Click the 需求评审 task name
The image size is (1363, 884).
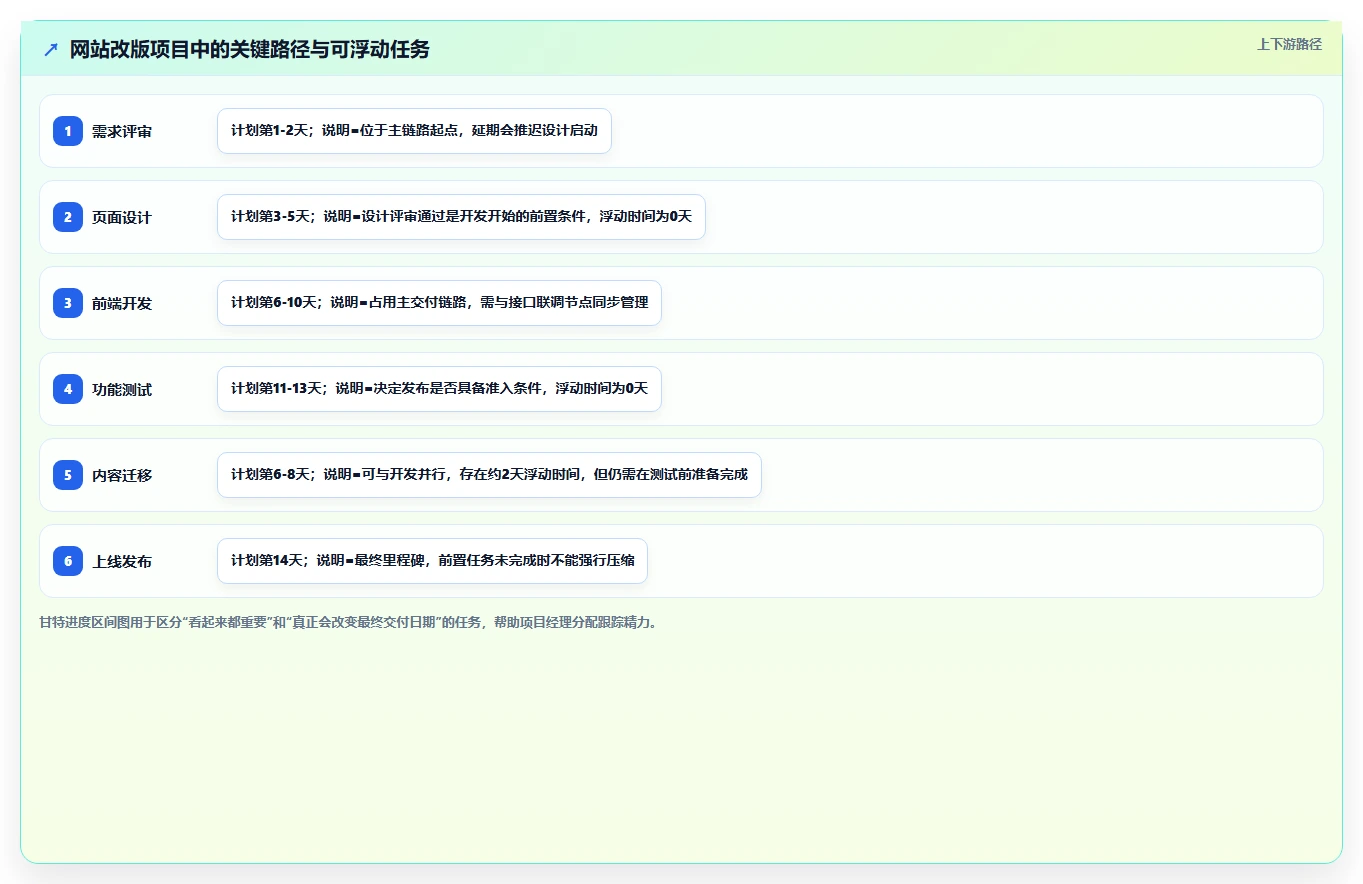[122, 131]
